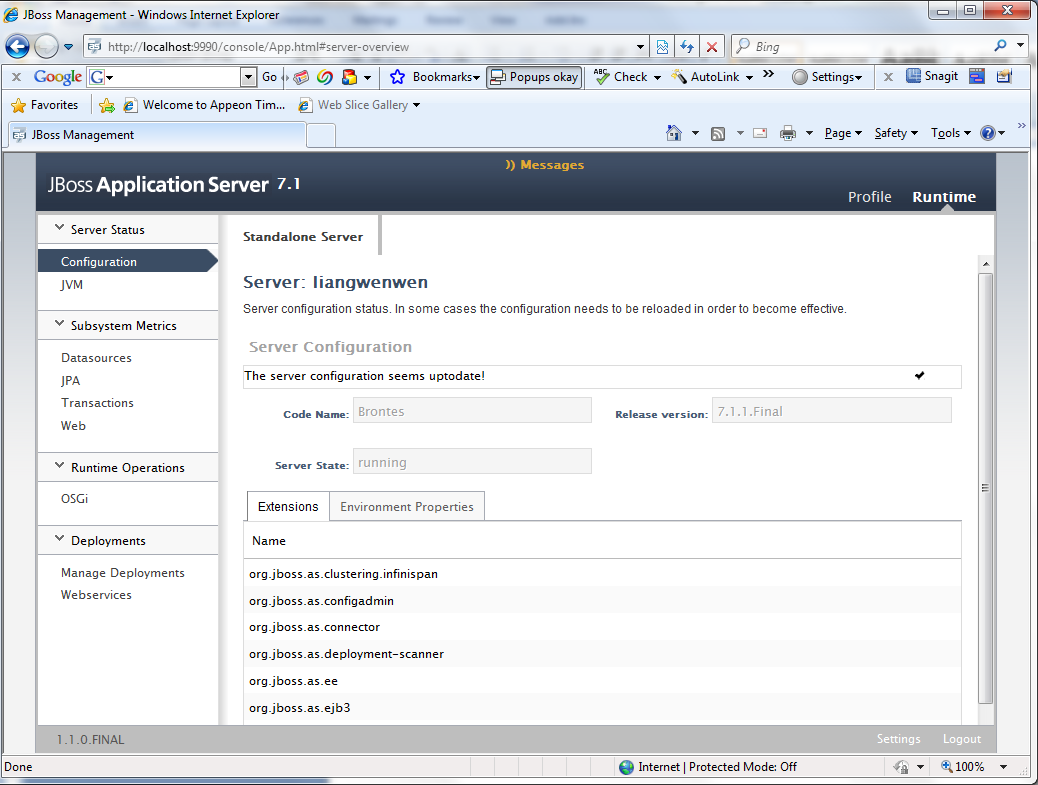Viewport: 1038px width, 785px height.
Task: Open Favorites with the star button
Action: pyautogui.click(x=45, y=105)
